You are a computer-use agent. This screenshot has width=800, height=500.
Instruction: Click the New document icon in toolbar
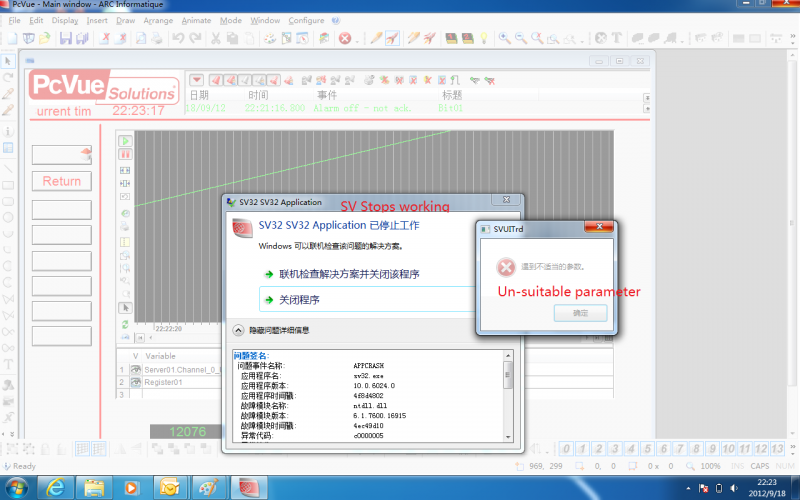pos(12,38)
